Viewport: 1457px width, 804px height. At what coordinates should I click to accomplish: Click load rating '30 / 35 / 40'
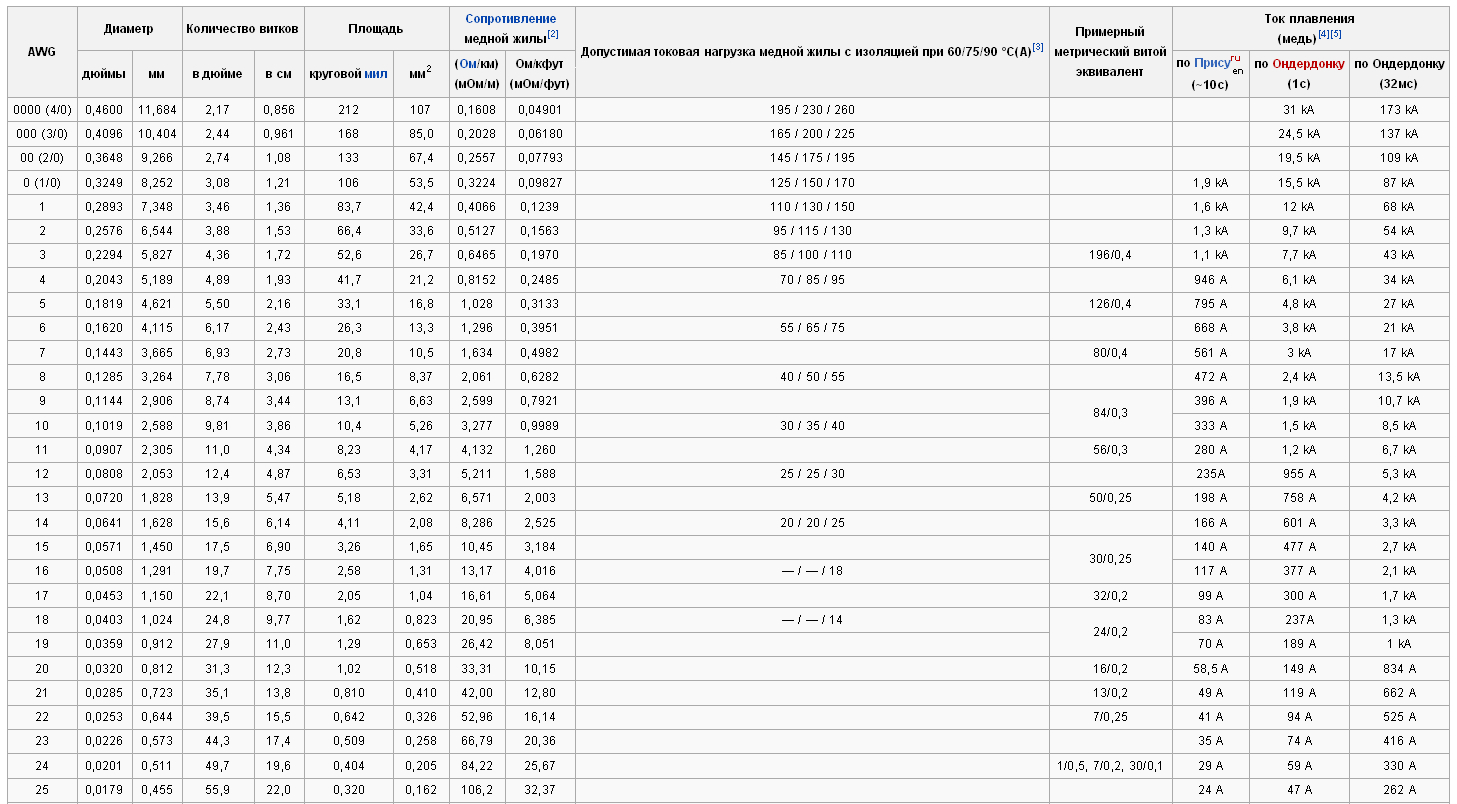click(812, 426)
